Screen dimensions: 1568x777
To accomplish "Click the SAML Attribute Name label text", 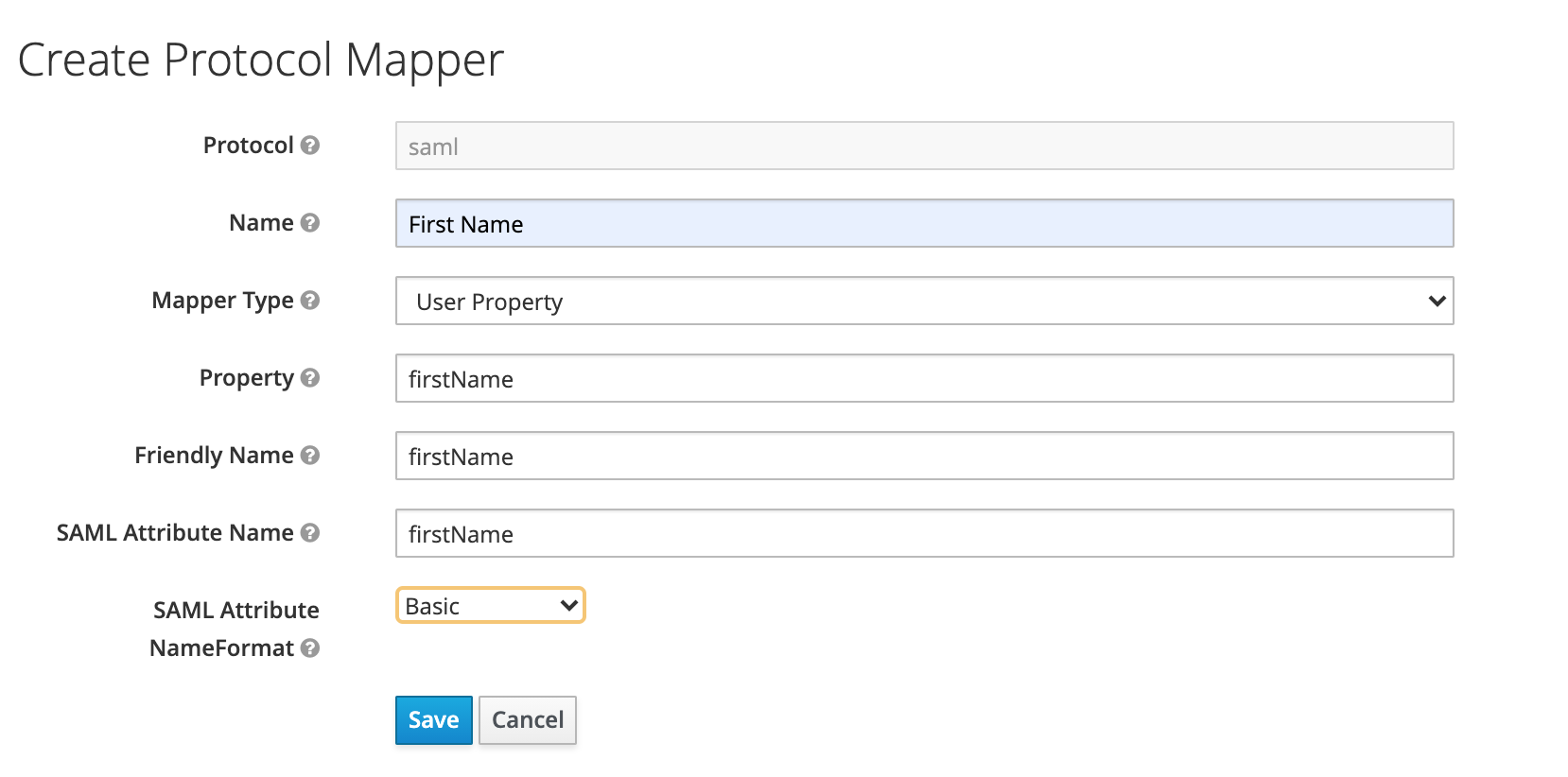I will point(175,533).
